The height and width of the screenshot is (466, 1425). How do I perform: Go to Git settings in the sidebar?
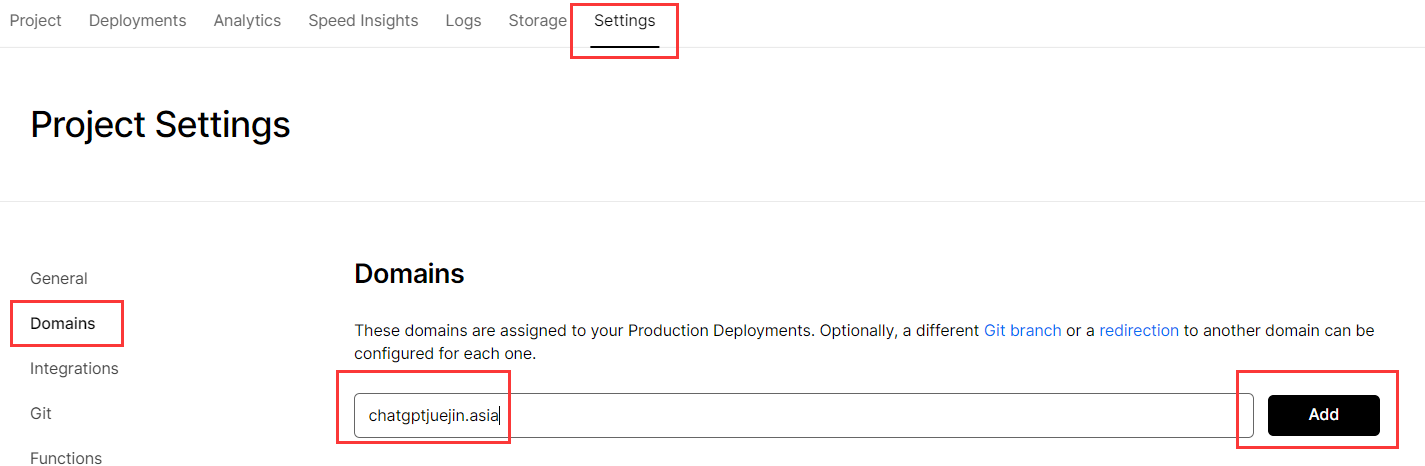(41, 413)
